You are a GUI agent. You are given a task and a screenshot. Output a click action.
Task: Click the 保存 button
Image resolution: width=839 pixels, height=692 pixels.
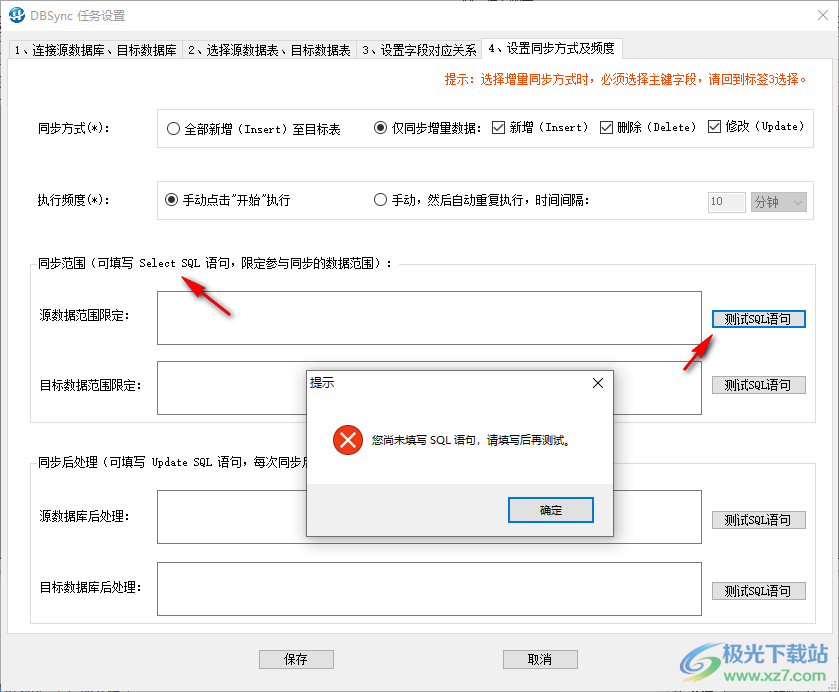pyautogui.click(x=296, y=659)
